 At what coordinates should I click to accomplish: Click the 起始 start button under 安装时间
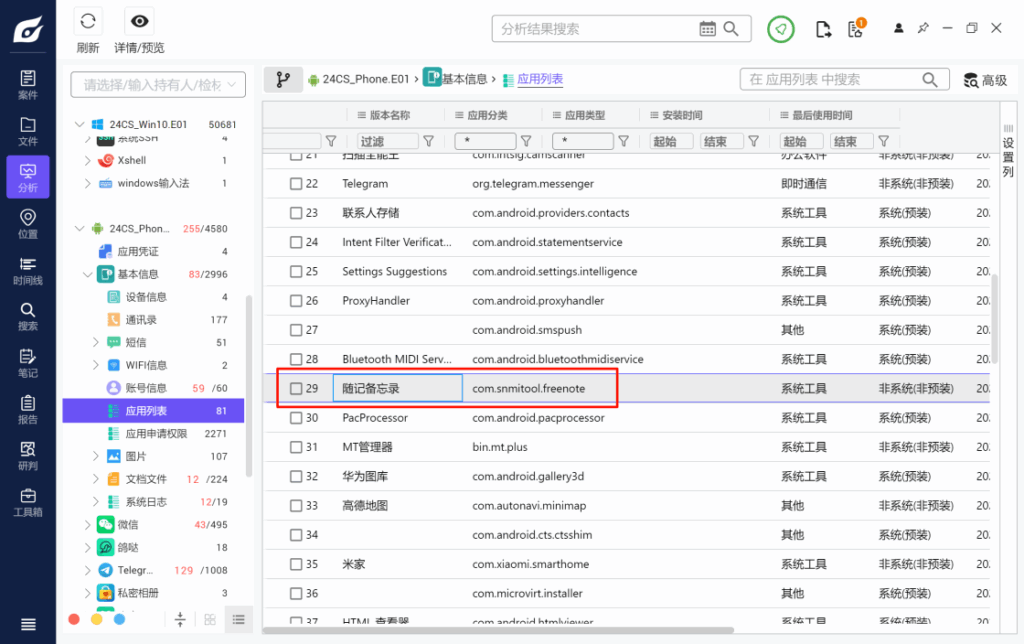point(671,141)
